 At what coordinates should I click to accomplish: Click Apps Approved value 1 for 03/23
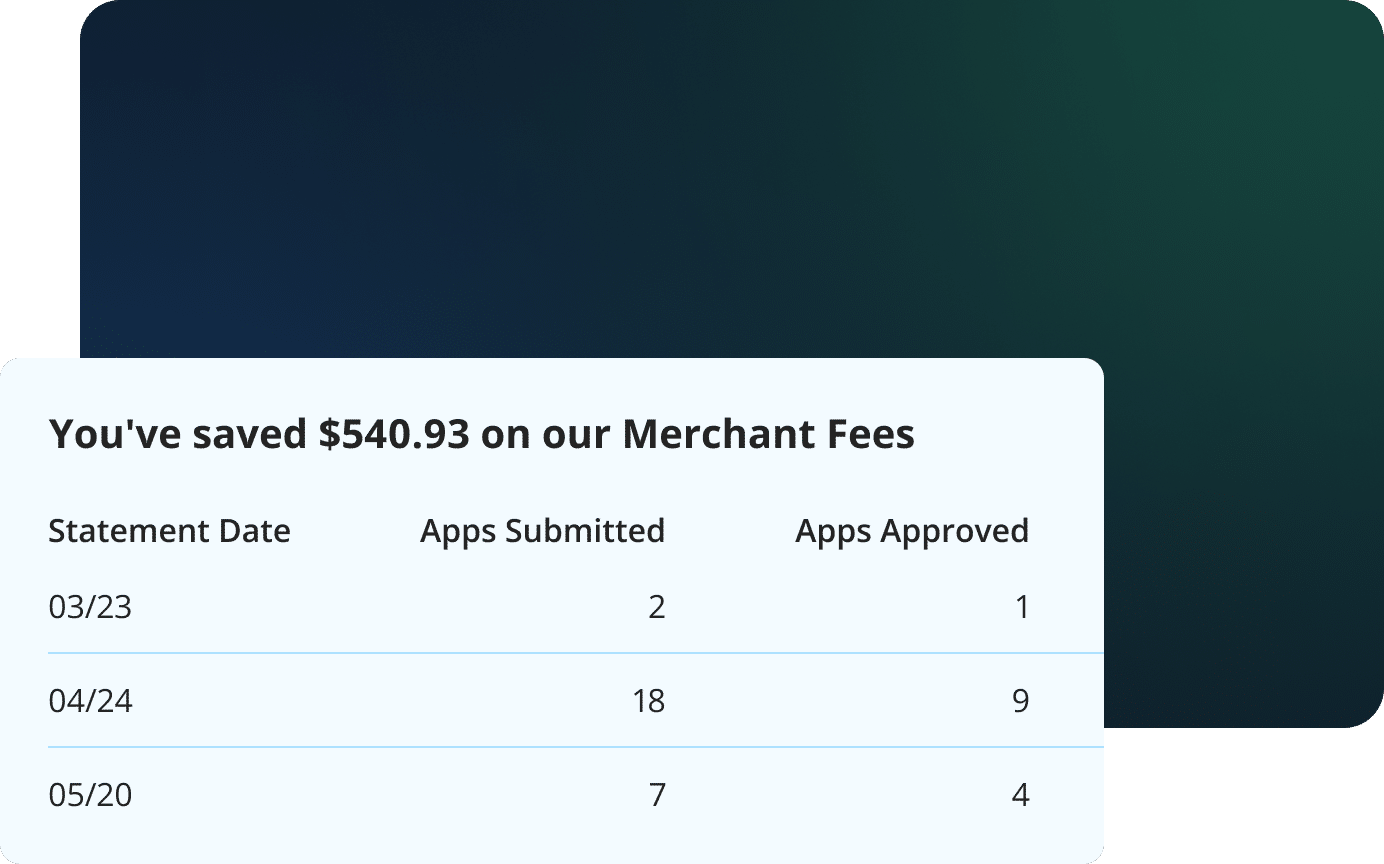[x=1021, y=607]
